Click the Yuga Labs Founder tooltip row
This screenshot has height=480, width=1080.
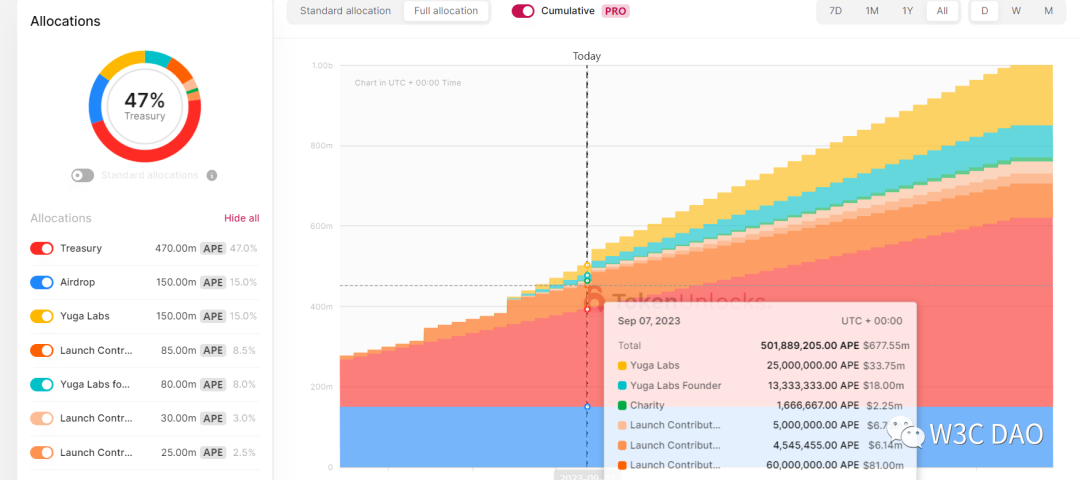760,386
